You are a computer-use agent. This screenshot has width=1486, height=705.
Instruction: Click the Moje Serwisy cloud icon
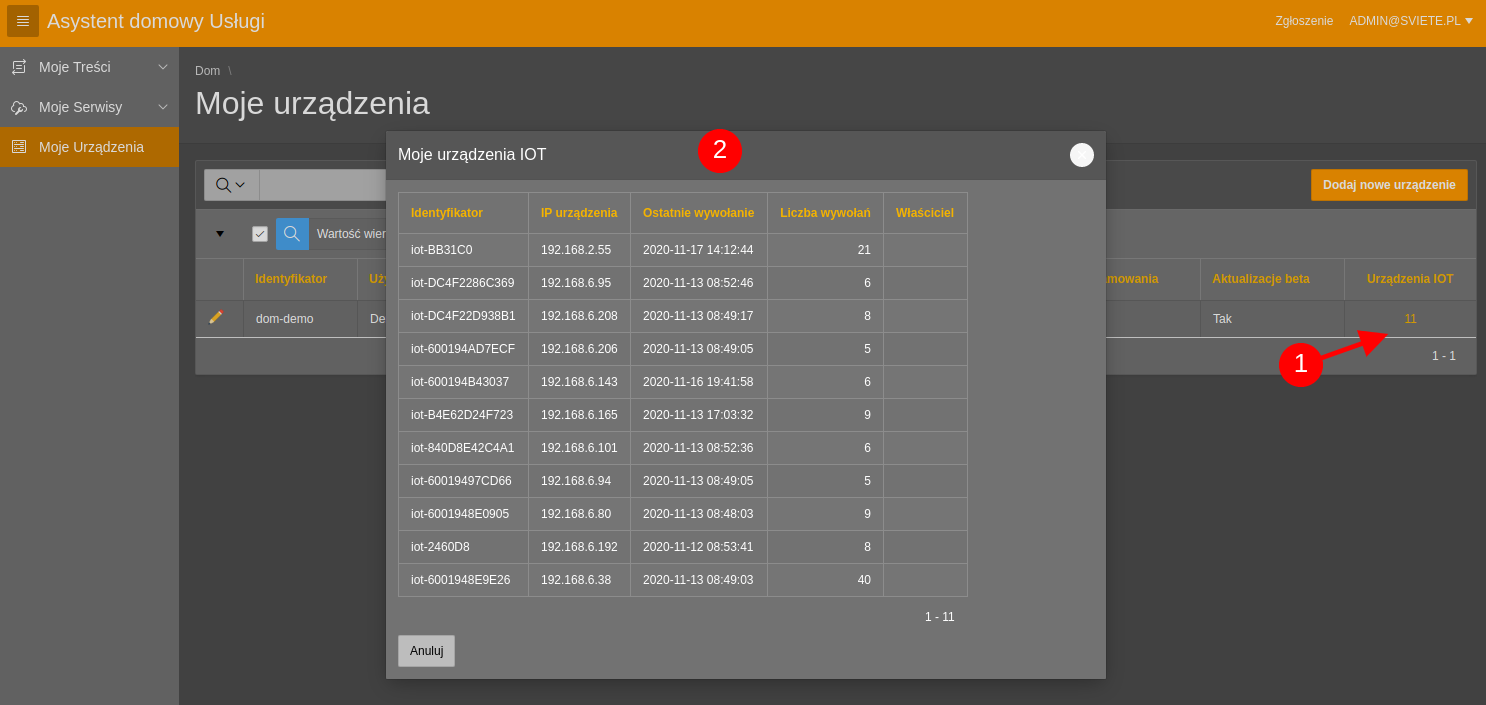tap(19, 107)
